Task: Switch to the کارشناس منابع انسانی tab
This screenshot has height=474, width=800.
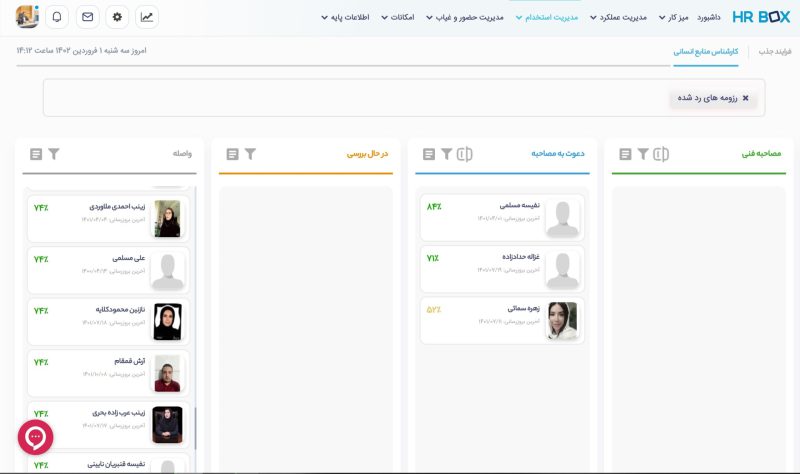Action: [x=706, y=52]
